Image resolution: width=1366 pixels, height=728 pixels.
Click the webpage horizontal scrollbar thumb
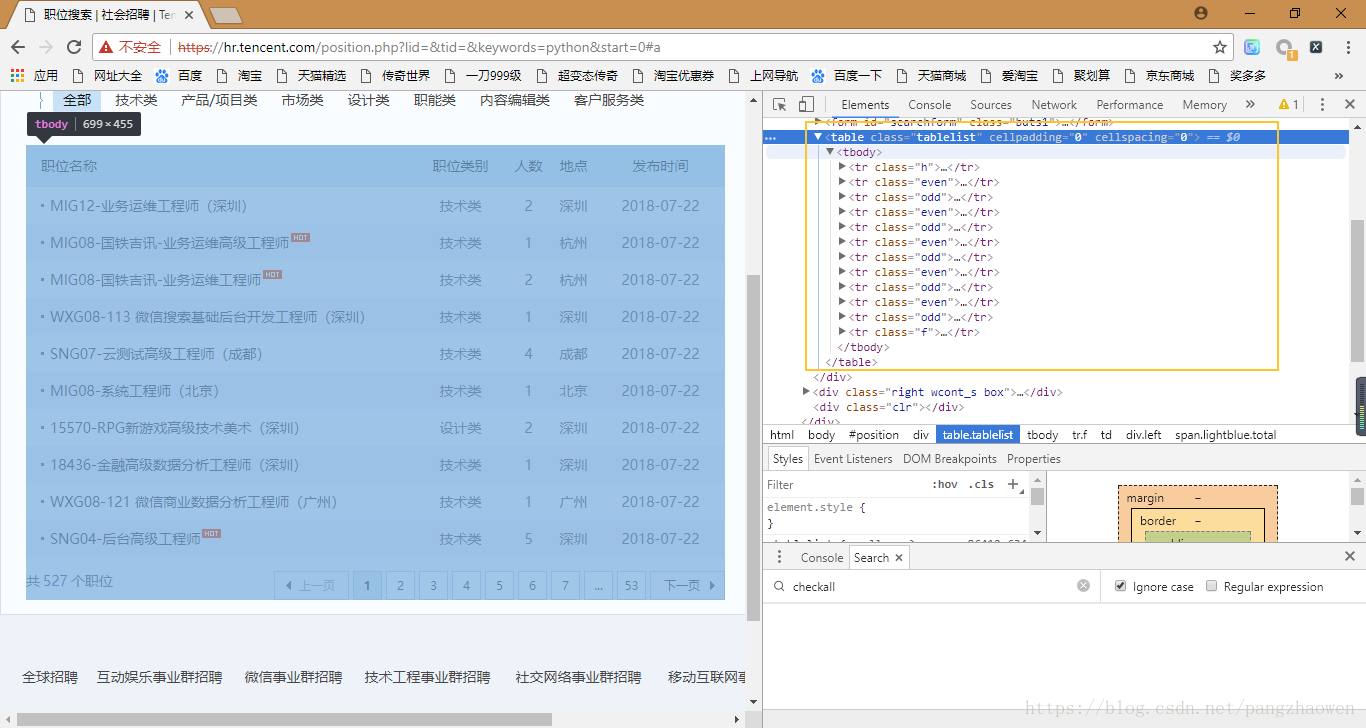coord(284,719)
